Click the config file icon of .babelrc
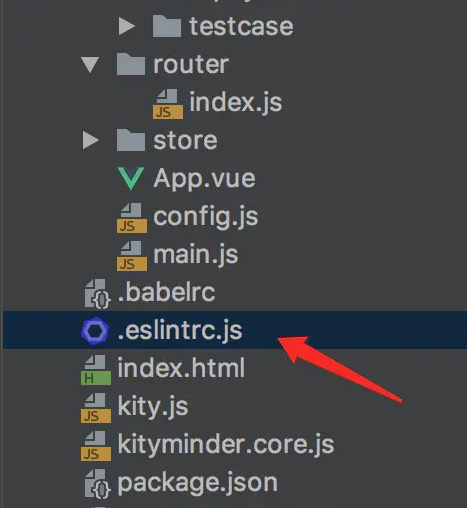467x508 pixels. click(97, 294)
